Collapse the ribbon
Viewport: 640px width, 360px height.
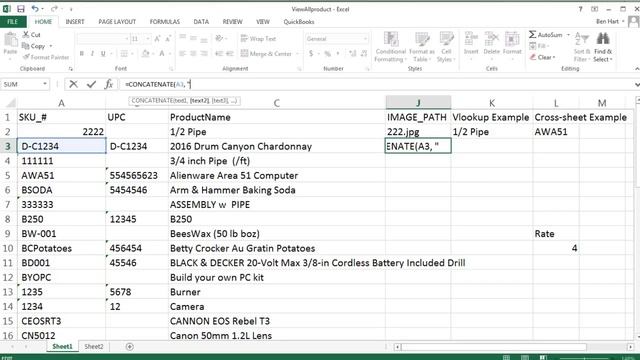pos(637,69)
